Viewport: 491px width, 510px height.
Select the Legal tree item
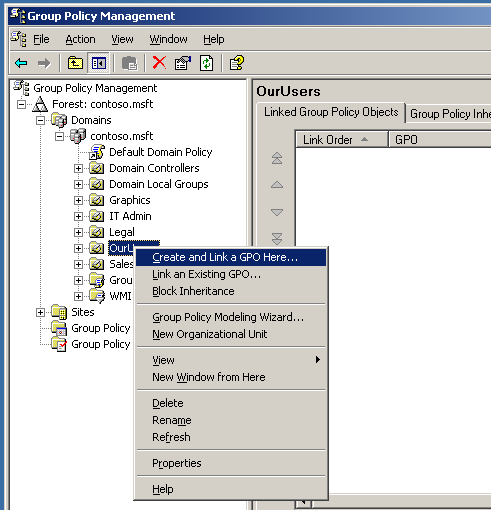click(122, 232)
